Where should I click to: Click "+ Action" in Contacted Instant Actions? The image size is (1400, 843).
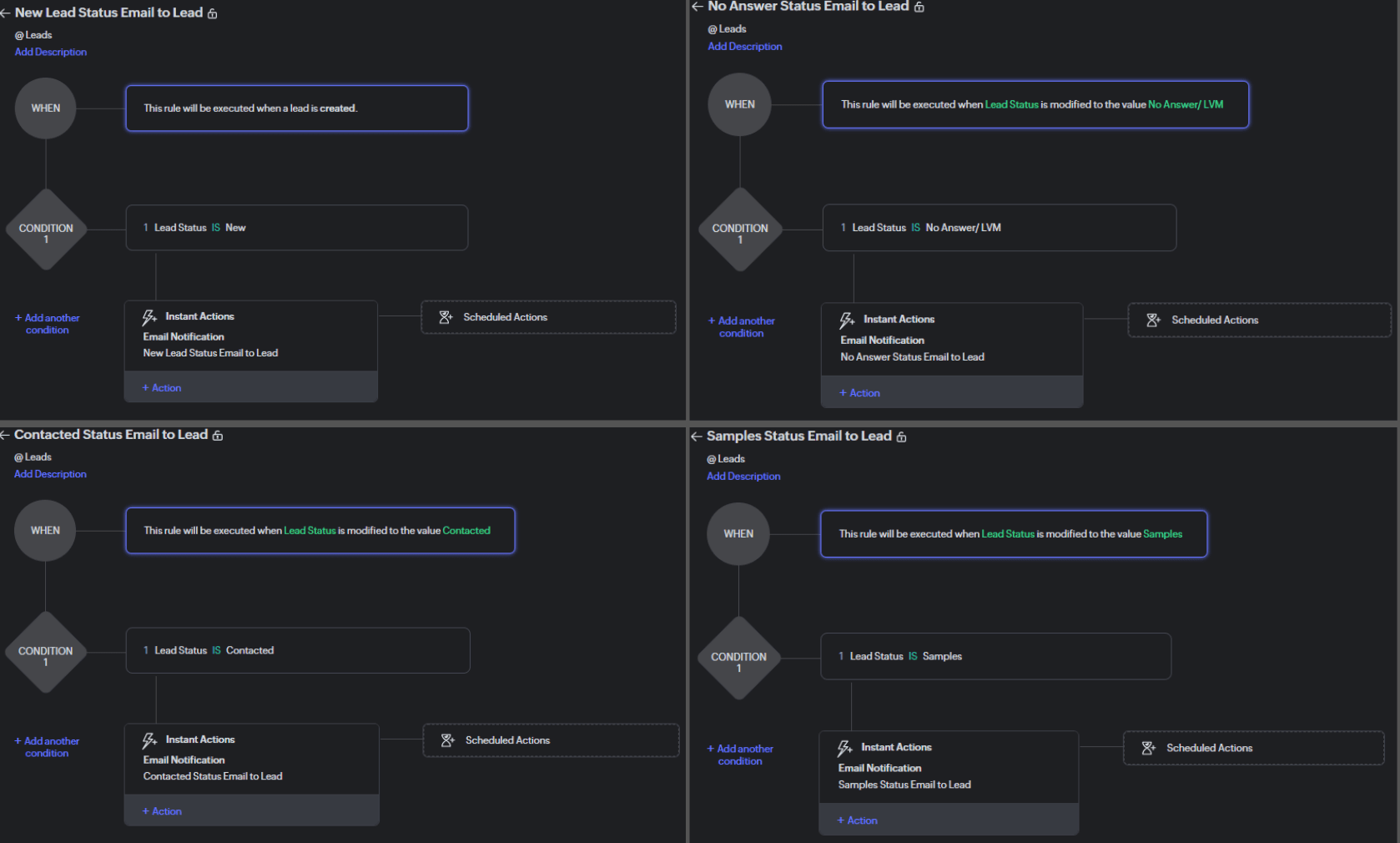click(x=163, y=810)
